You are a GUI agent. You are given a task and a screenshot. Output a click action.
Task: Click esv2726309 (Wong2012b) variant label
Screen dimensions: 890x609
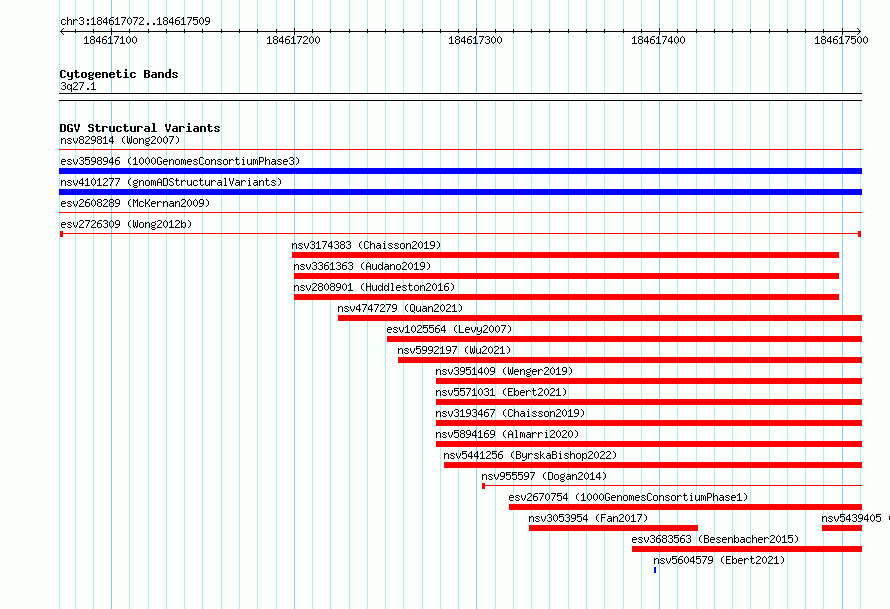[x=126, y=224]
